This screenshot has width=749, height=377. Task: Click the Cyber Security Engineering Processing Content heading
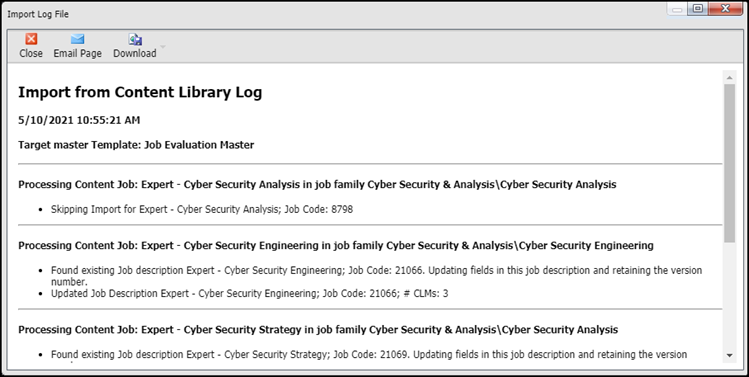coord(336,246)
